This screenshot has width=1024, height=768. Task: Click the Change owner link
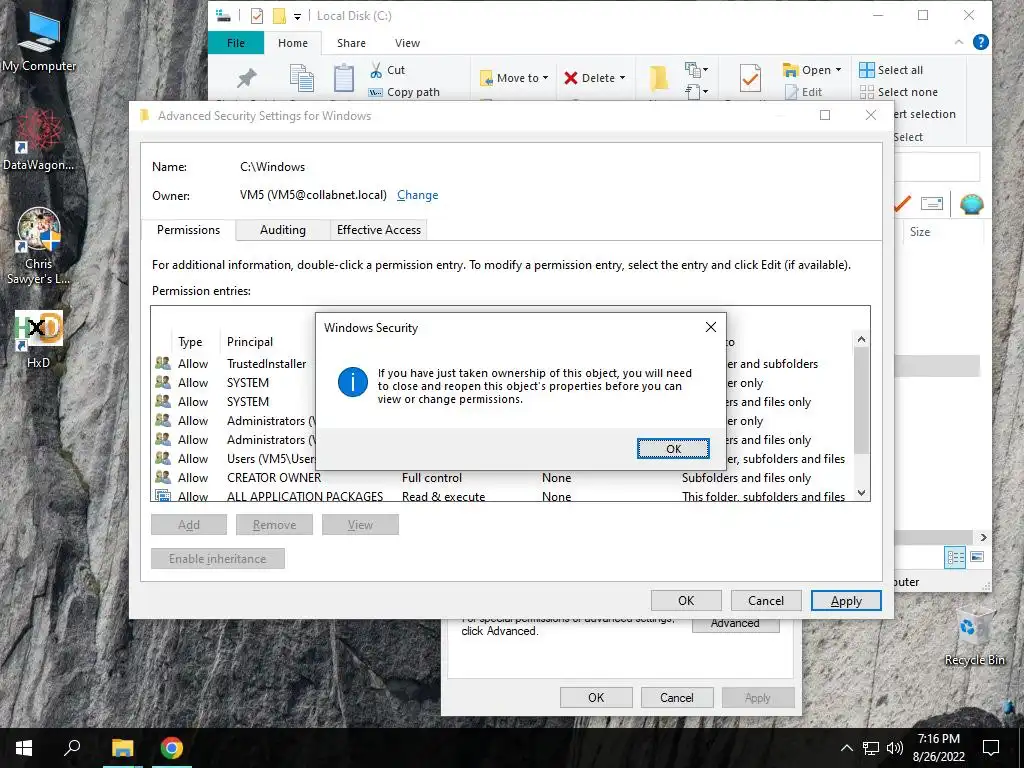(417, 195)
